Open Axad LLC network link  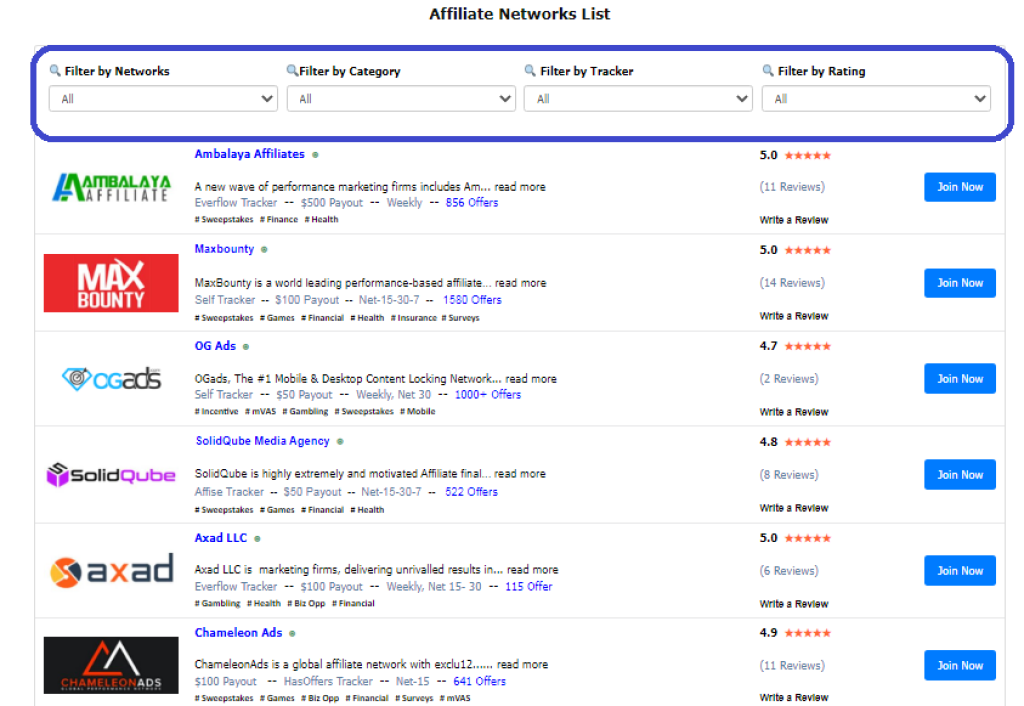tap(221, 538)
